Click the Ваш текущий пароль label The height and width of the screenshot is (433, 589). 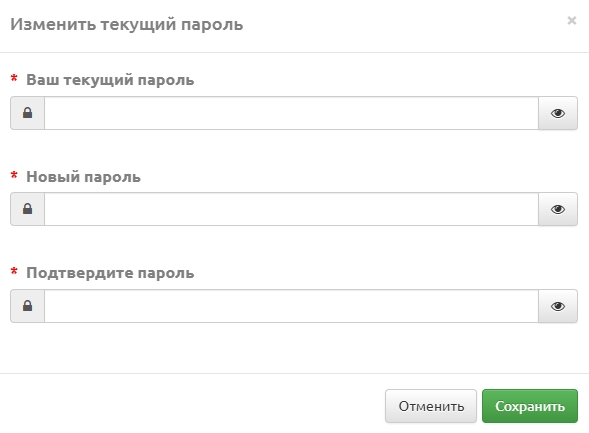pos(110,80)
